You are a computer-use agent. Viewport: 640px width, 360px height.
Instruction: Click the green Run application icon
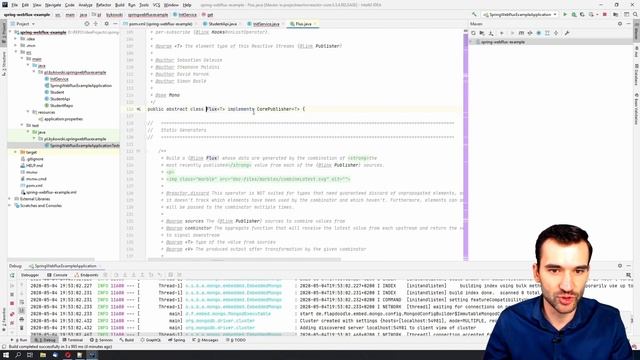point(565,15)
